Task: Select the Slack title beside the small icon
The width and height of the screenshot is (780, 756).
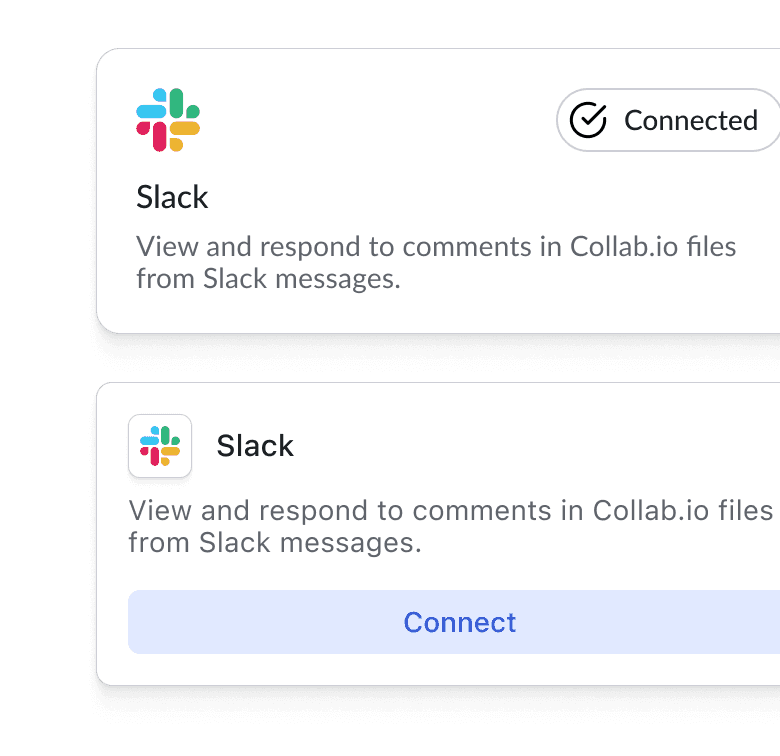Action: [255, 445]
